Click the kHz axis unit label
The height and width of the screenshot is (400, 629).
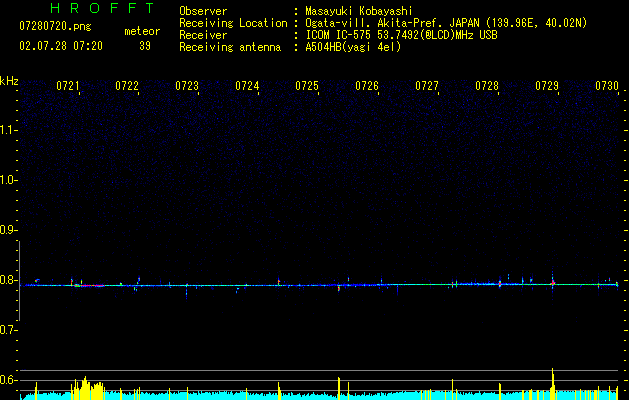click(9, 81)
